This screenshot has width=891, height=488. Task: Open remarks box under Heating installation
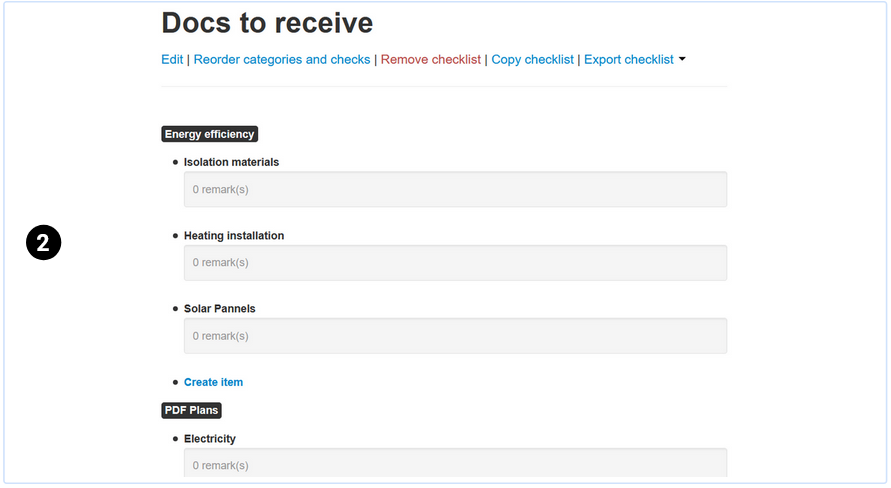click(x=455, y=262)
